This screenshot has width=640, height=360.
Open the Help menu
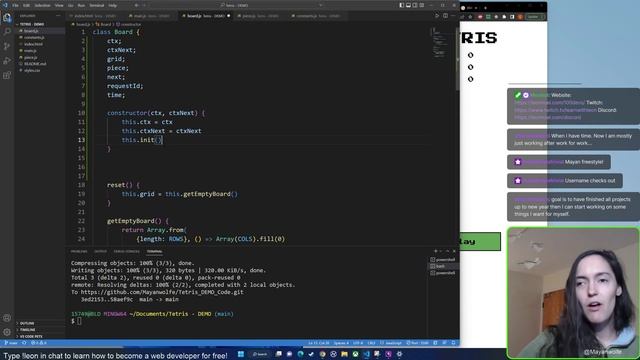point(113,5)
